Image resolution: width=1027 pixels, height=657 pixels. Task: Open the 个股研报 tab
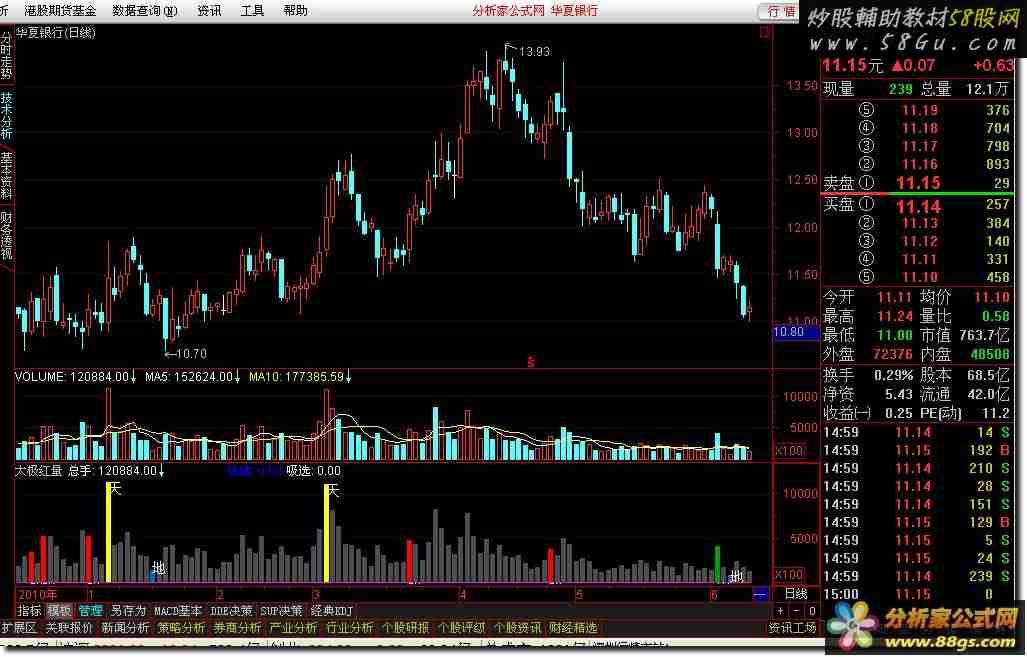(x=405, y=628)
